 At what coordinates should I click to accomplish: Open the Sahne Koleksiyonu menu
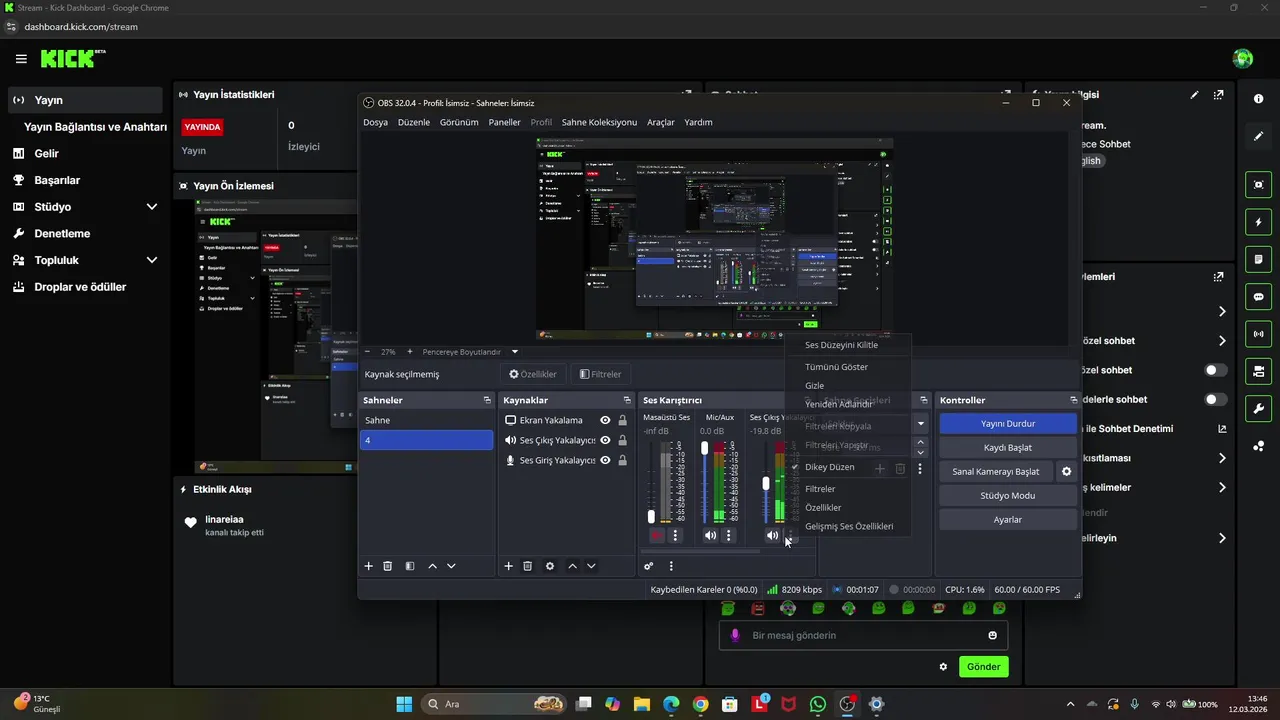tap(599, 122)
